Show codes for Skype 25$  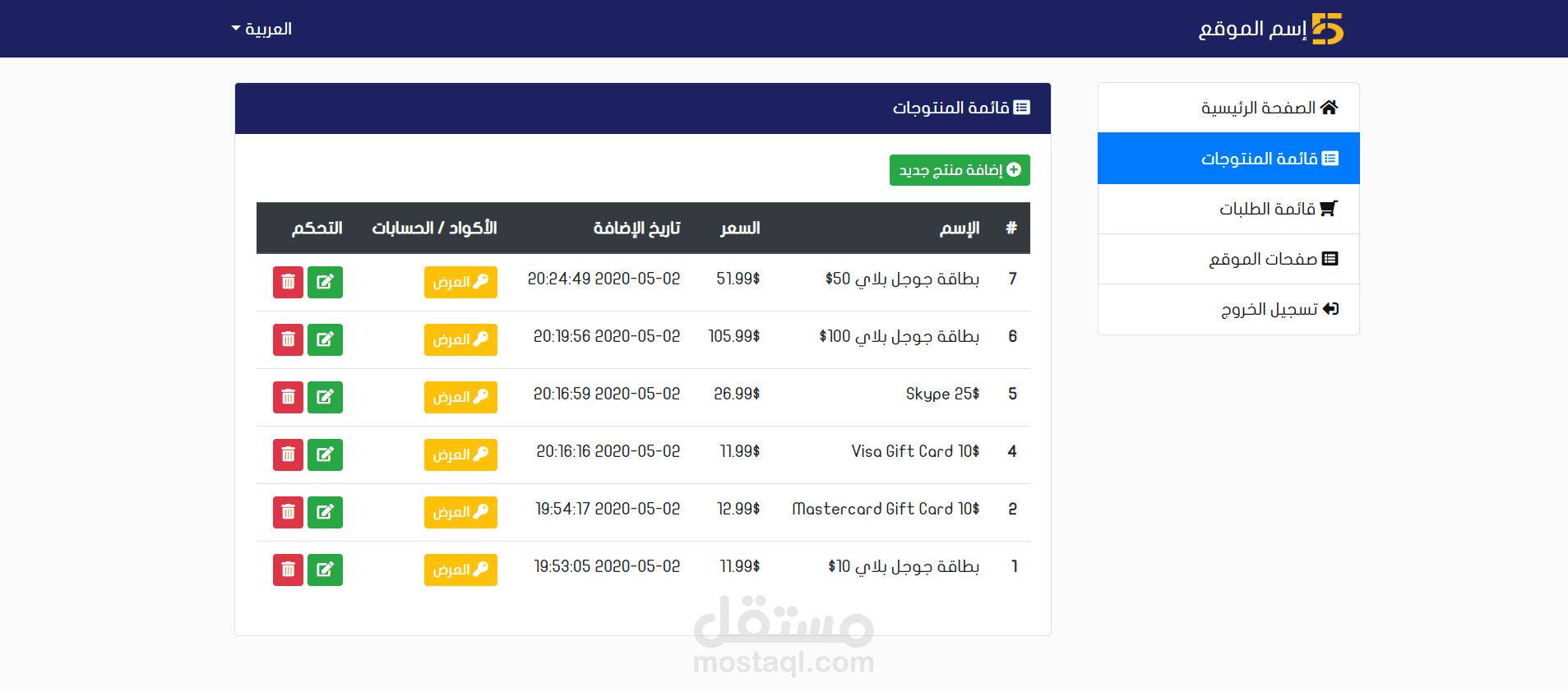click(x=460, y=397)
